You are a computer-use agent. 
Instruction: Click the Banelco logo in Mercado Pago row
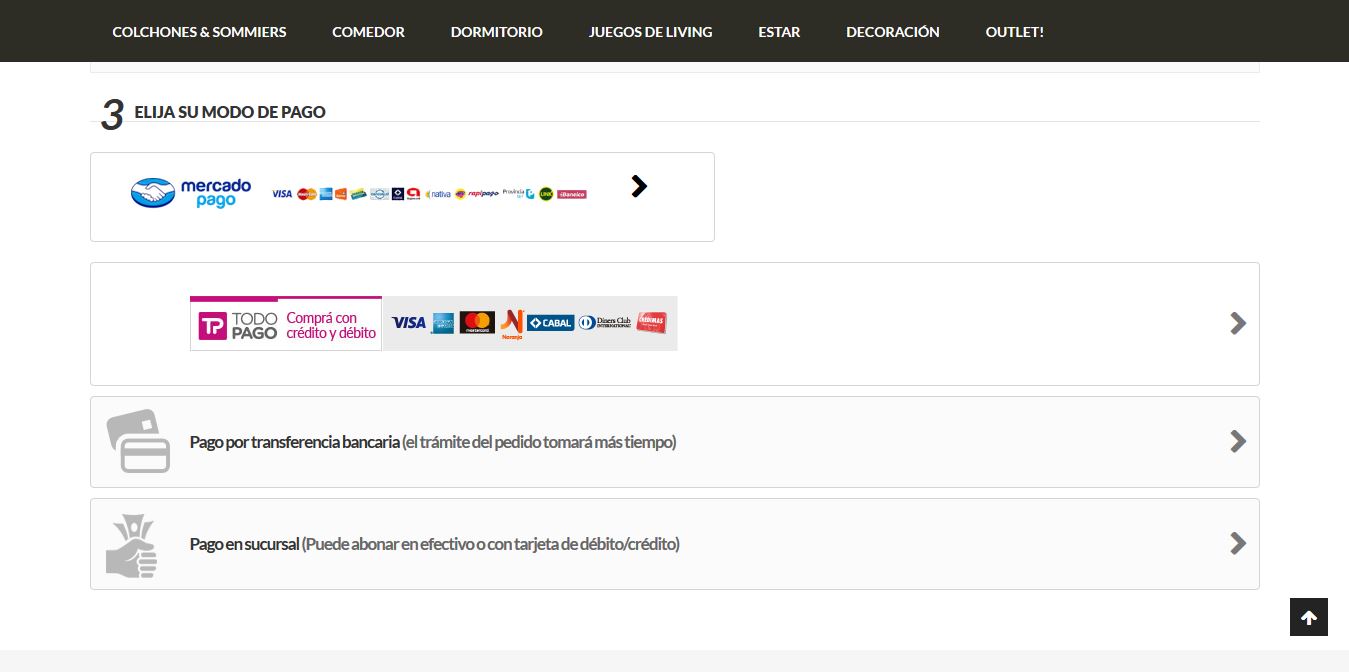coord(572,194)
